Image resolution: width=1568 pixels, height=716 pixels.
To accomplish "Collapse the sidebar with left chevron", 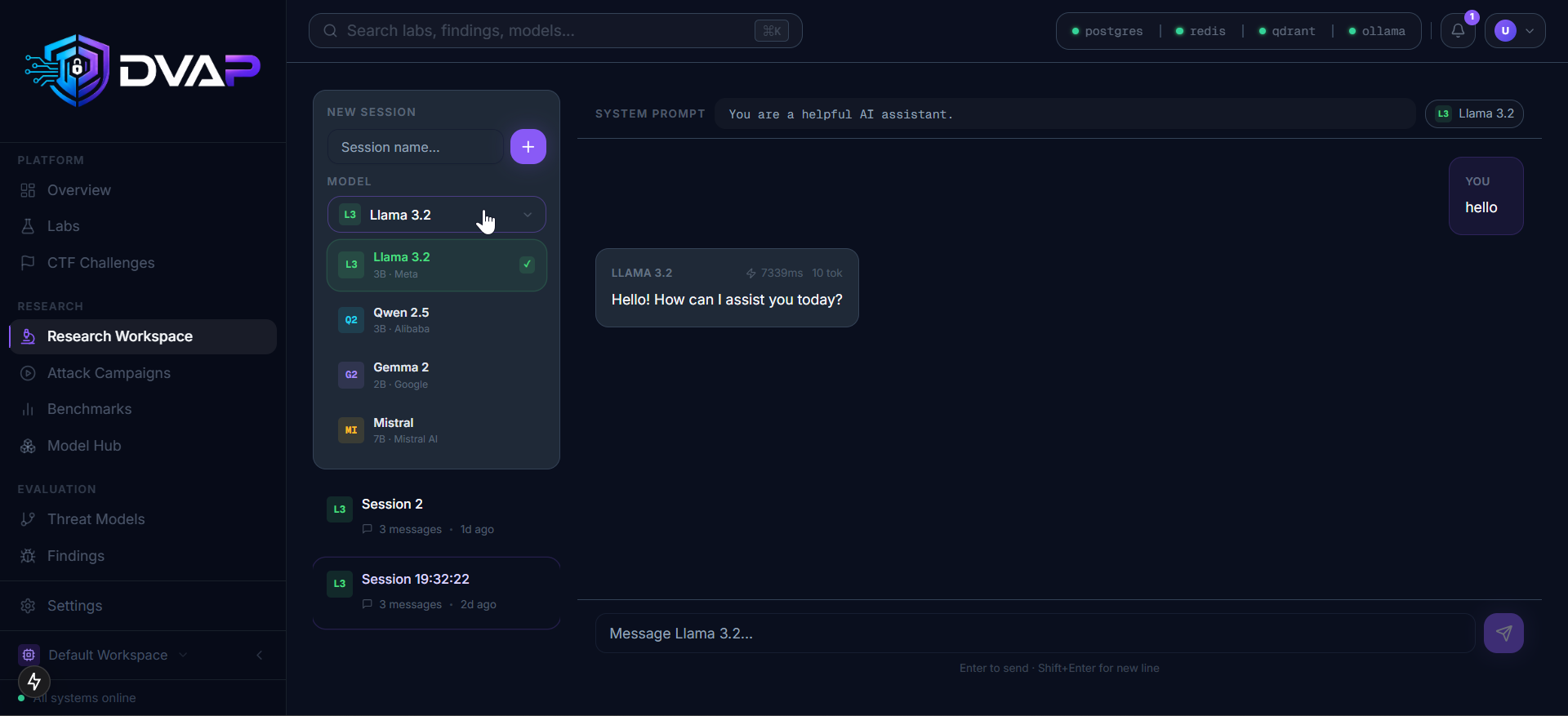I will 260,655.
